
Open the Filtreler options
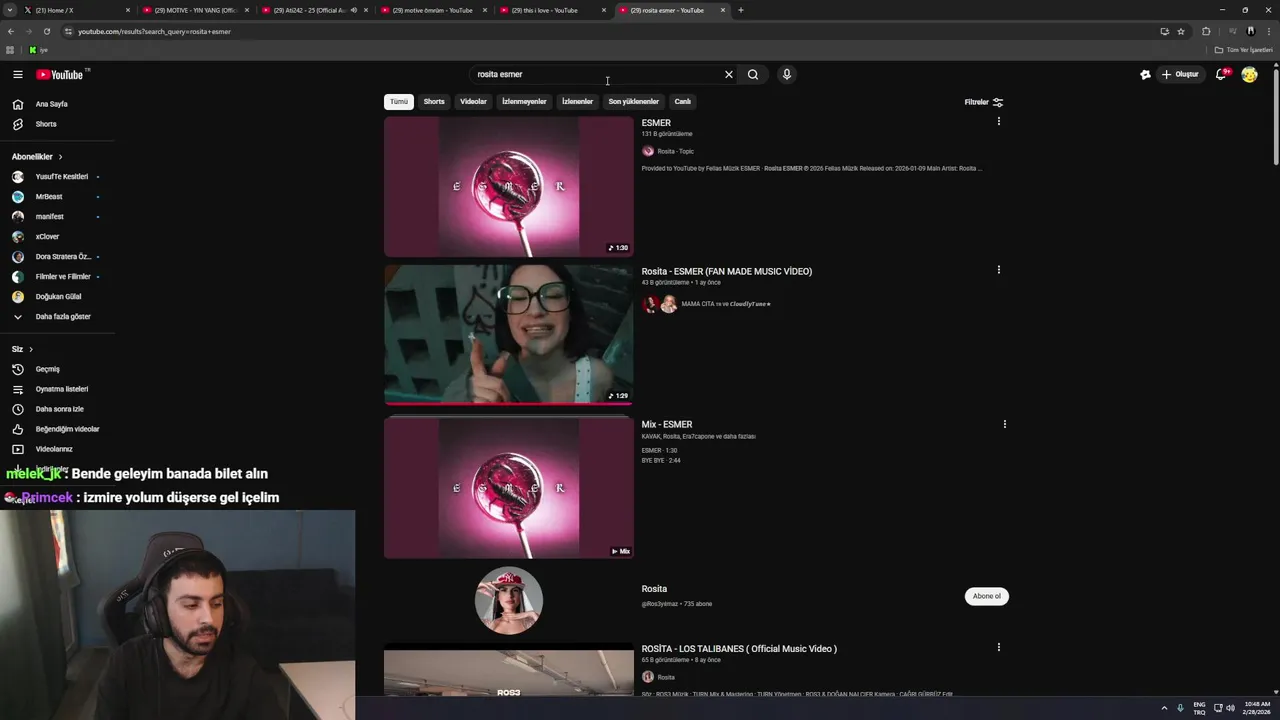[984, 102]
